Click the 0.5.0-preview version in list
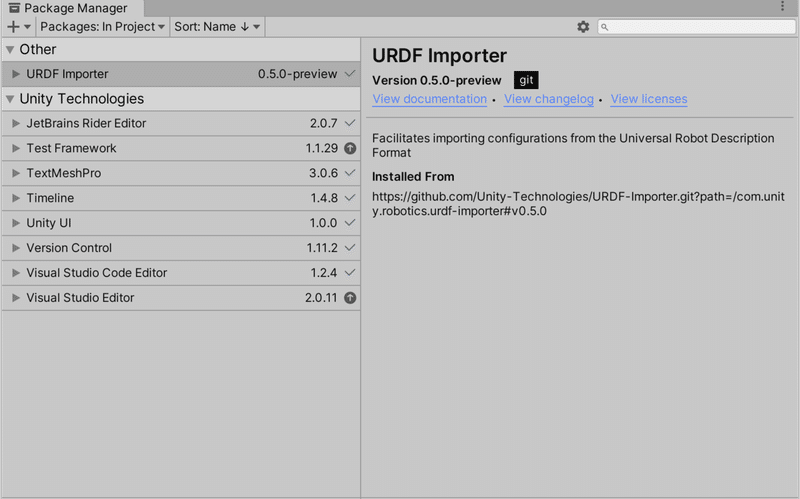 pyautogui.click(x=297, y=74)
